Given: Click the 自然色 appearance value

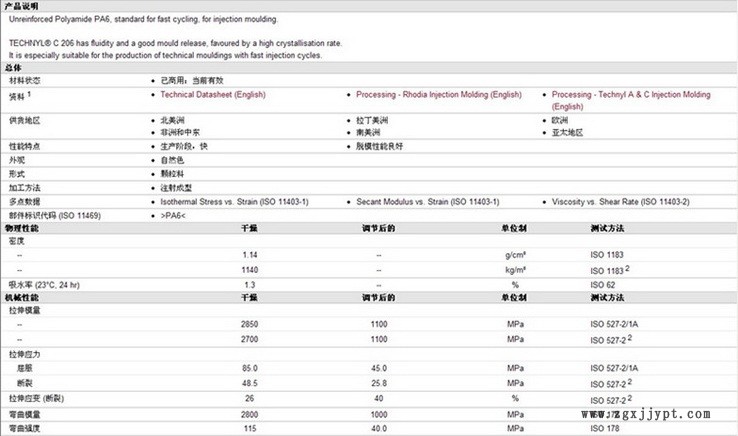Looking at the screenshot, I should point(172,161).
